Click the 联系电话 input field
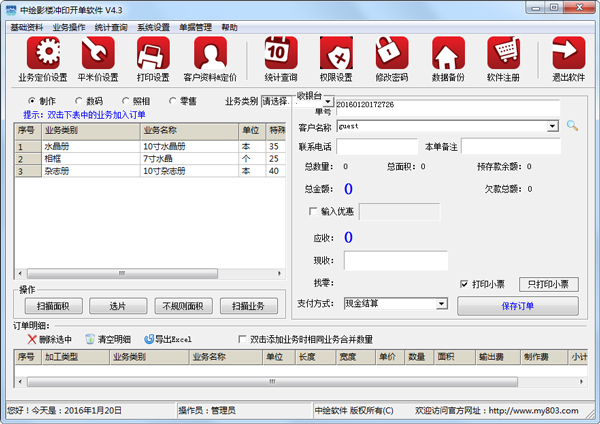Screen dimensions: 600x424 click(377, 147)
